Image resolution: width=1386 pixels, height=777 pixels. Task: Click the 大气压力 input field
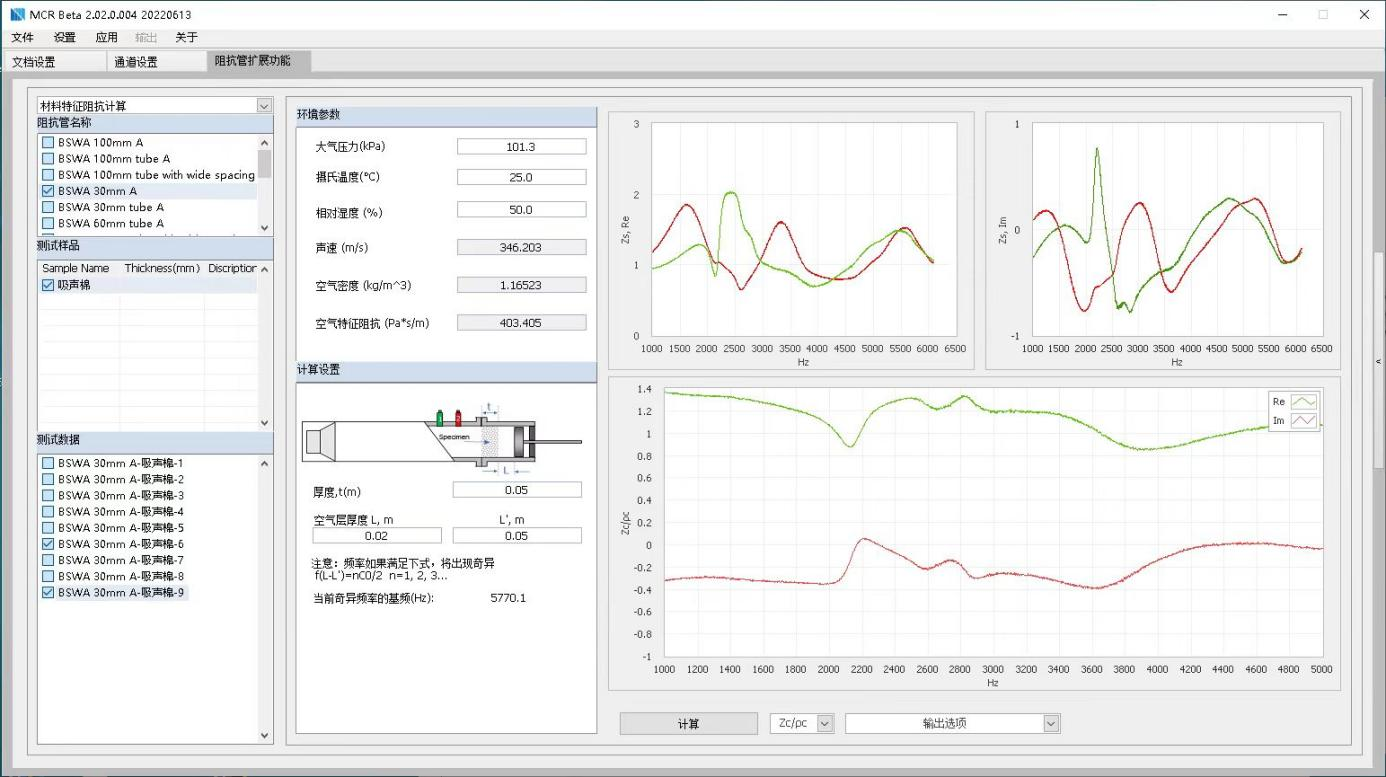(521, 147)
